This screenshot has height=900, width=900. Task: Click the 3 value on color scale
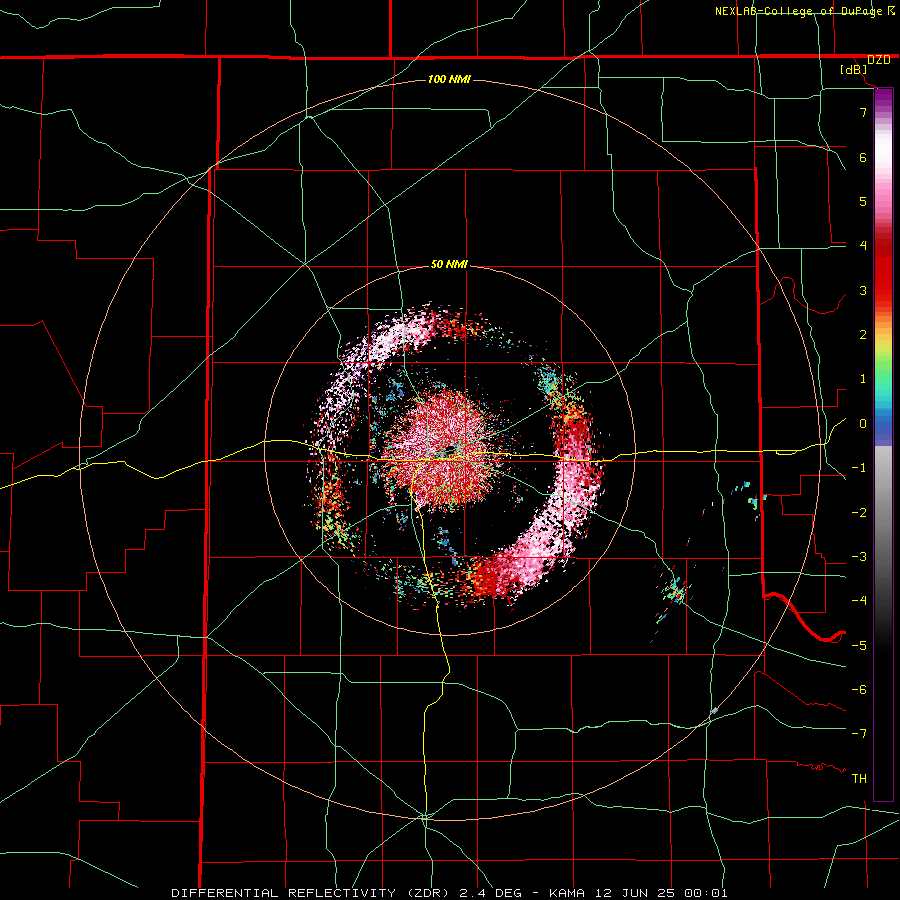(x=863, y=290)
